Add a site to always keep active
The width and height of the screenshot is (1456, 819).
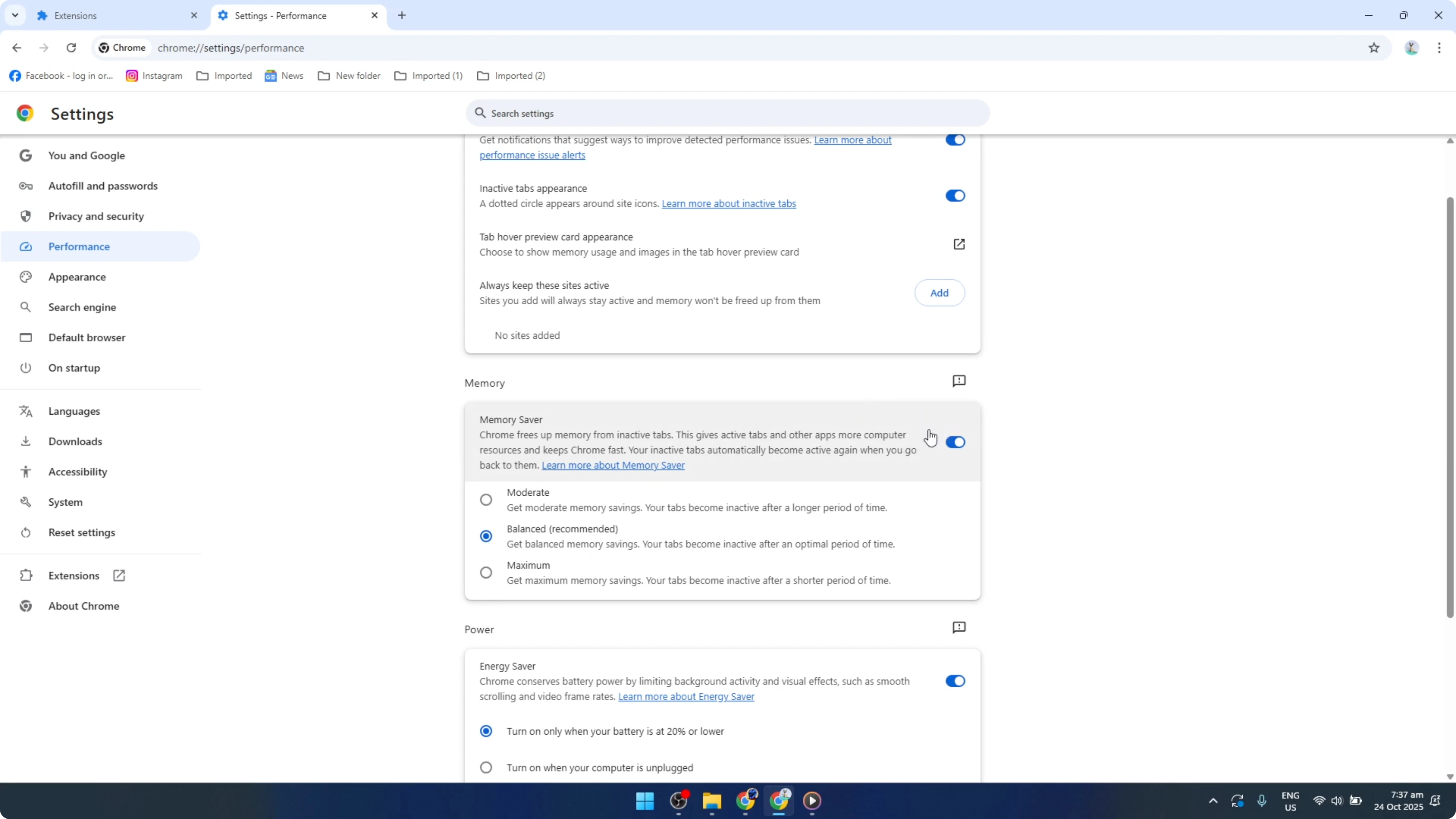click(939, 293)
